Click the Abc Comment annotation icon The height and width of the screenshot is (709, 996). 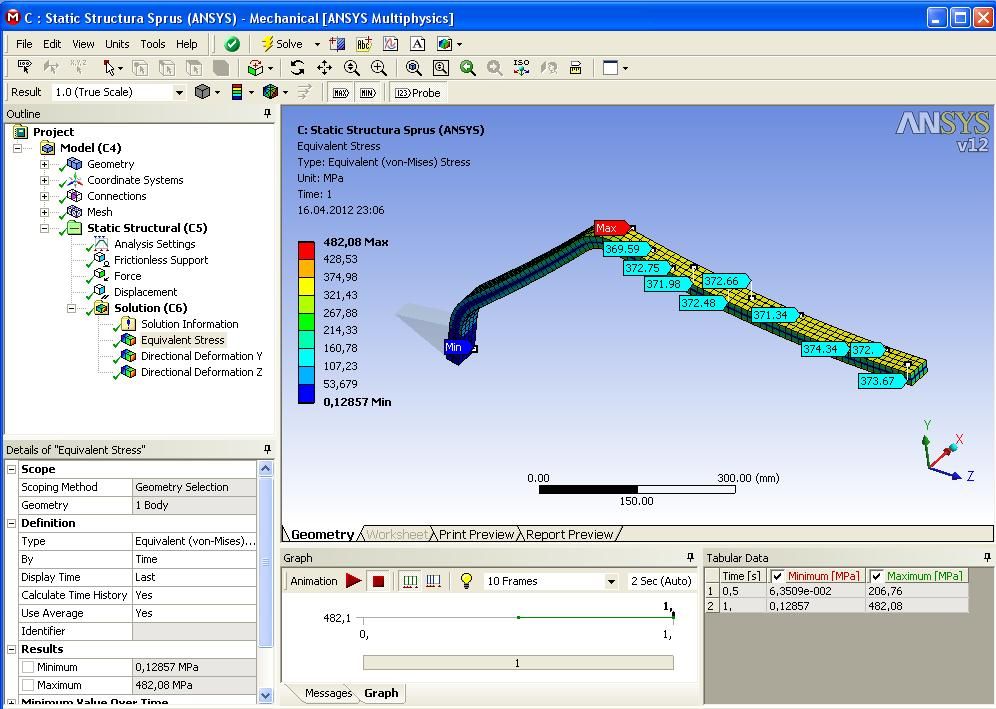363,44
